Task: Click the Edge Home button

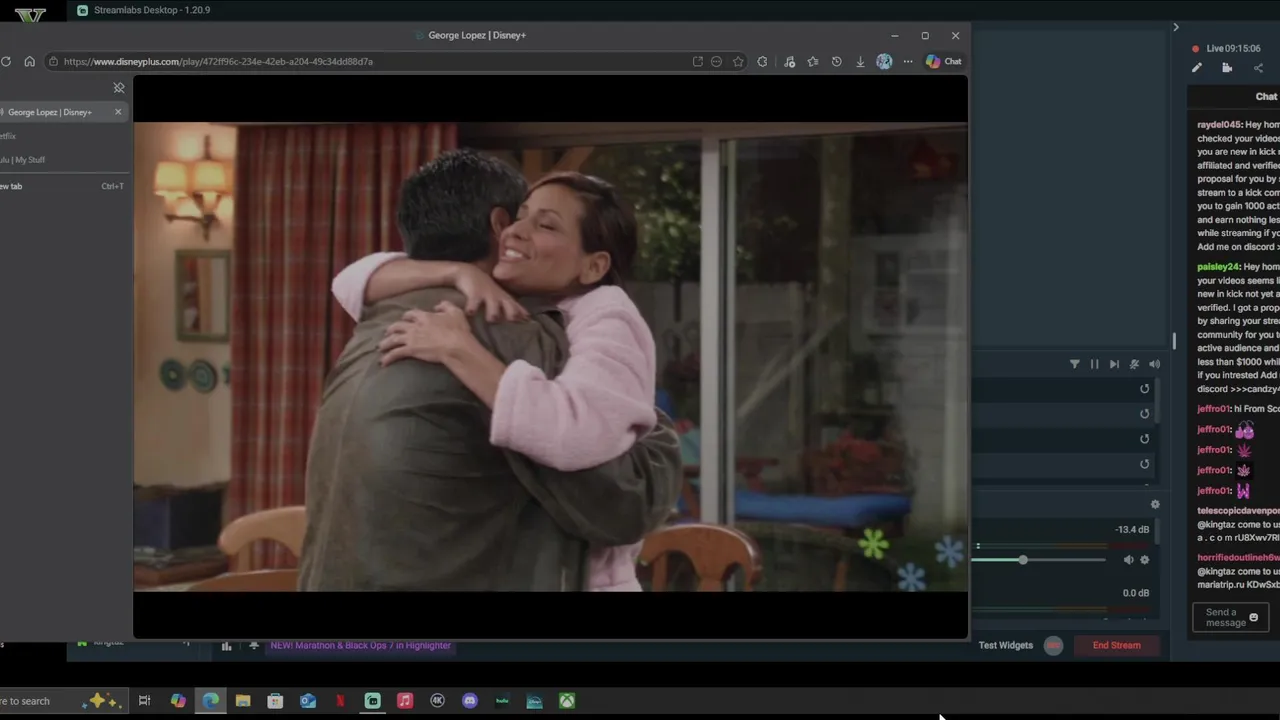Action: (x=29, y=61)
